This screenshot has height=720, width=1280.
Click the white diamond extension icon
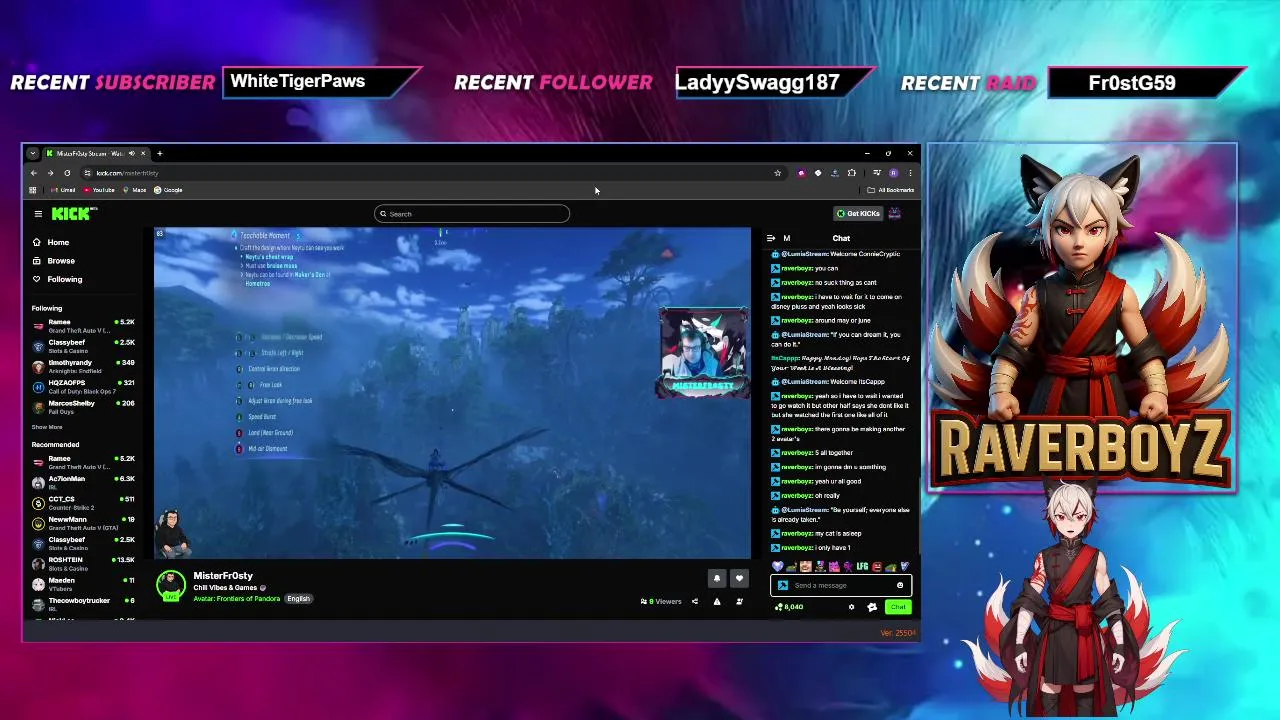pos(818,173)
